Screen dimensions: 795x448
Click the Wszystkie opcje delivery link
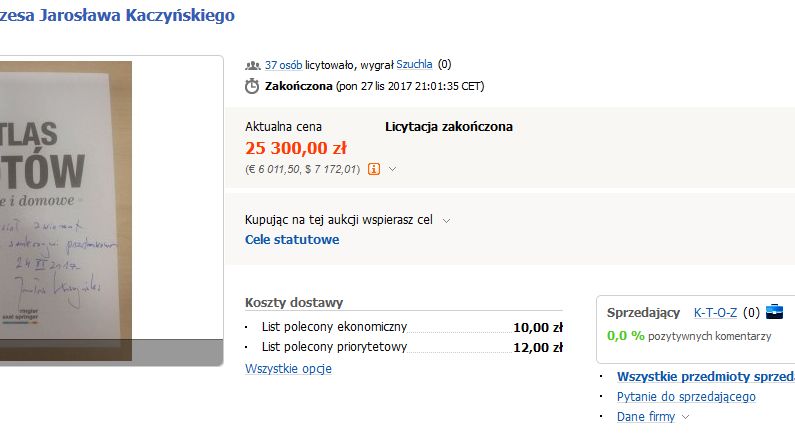point(288,369)
